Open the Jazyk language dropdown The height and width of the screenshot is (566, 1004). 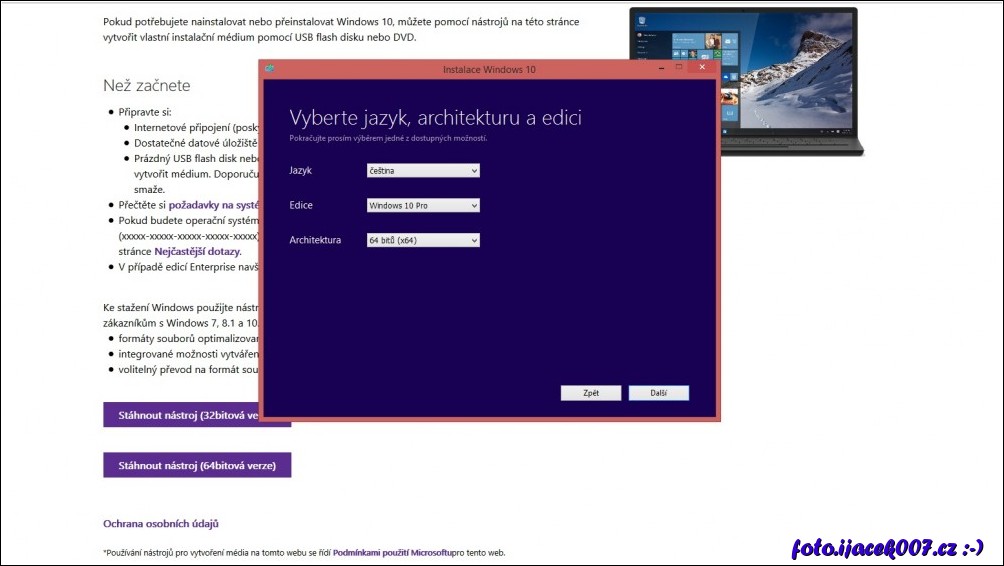423,171
